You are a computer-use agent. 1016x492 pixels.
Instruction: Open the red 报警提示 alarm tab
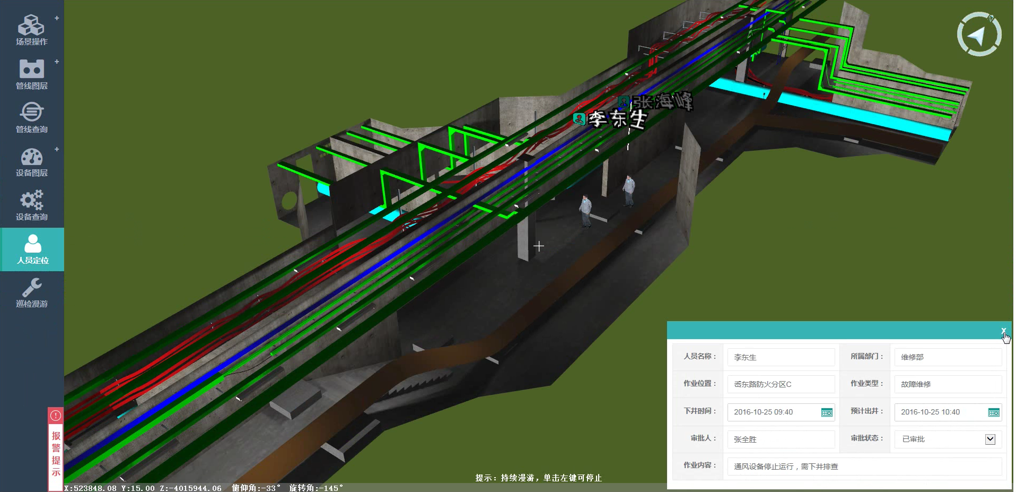(x=56, y=450)
